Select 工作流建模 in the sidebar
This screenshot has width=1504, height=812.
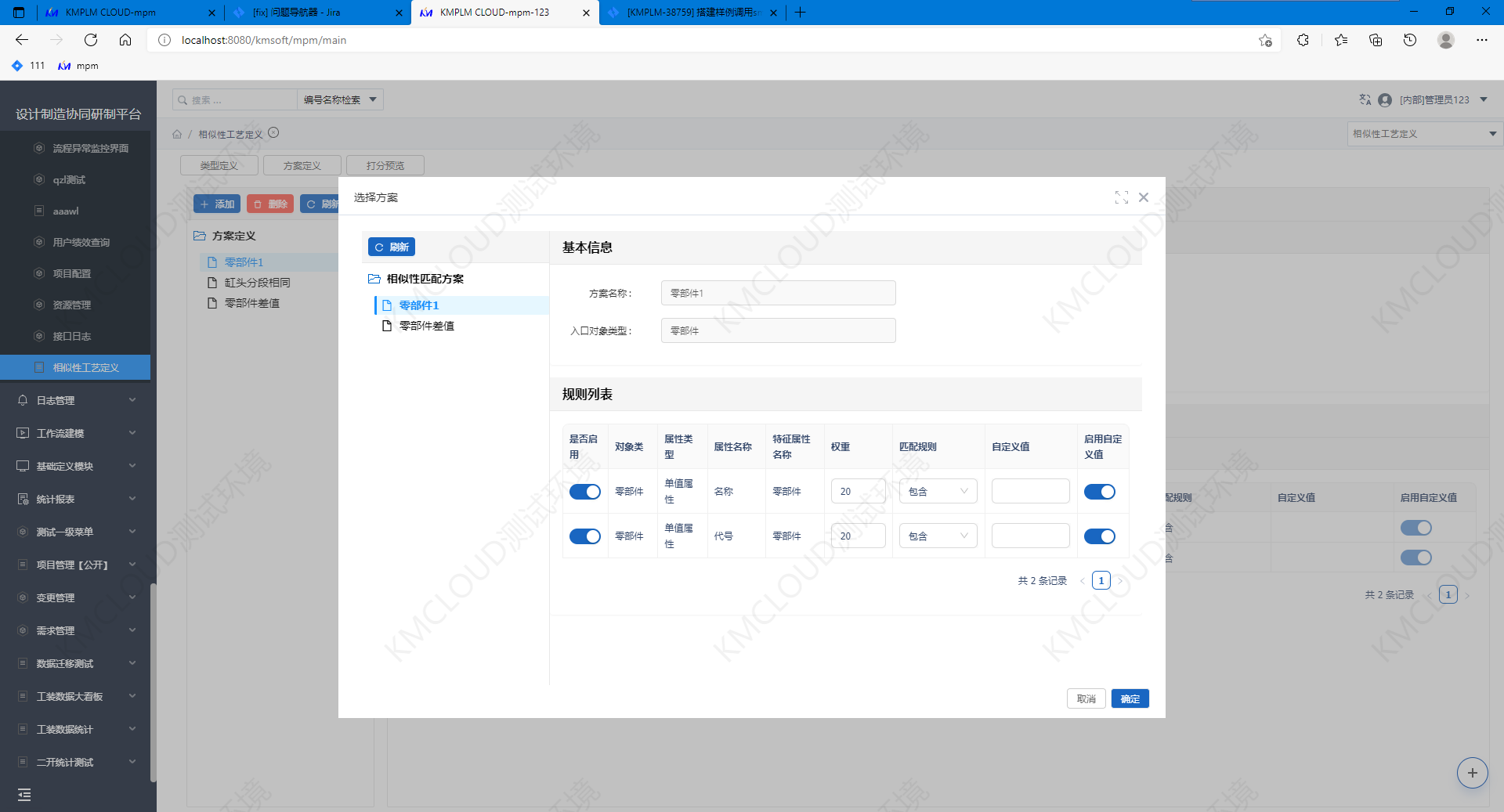[75, 433]
